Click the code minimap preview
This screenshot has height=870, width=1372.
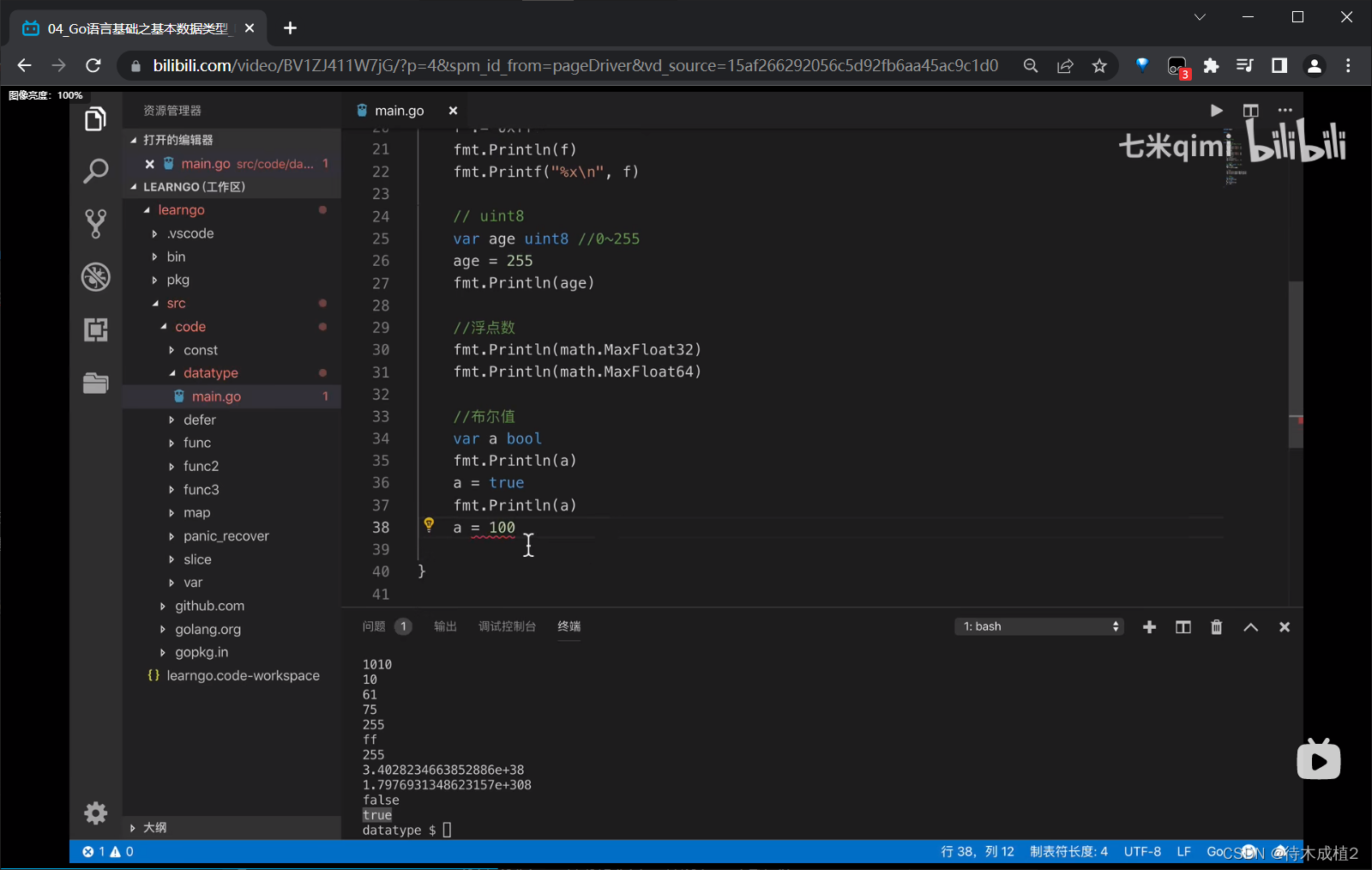pos(1235,159)
